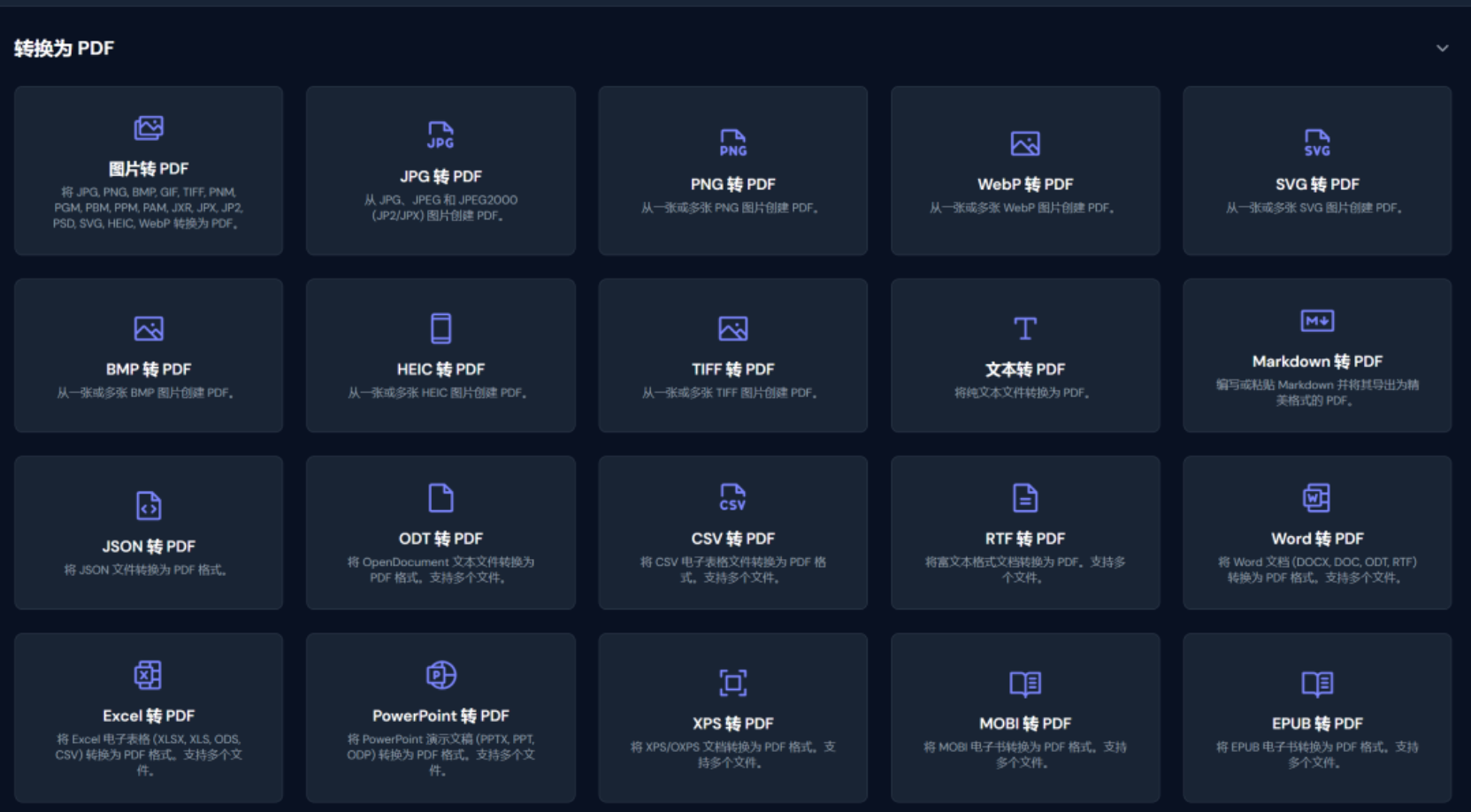This screenshot has height=812, width=1471.
Task: Collapse the 转换为 PDF section chevron
Action: tap(1442, 48)
